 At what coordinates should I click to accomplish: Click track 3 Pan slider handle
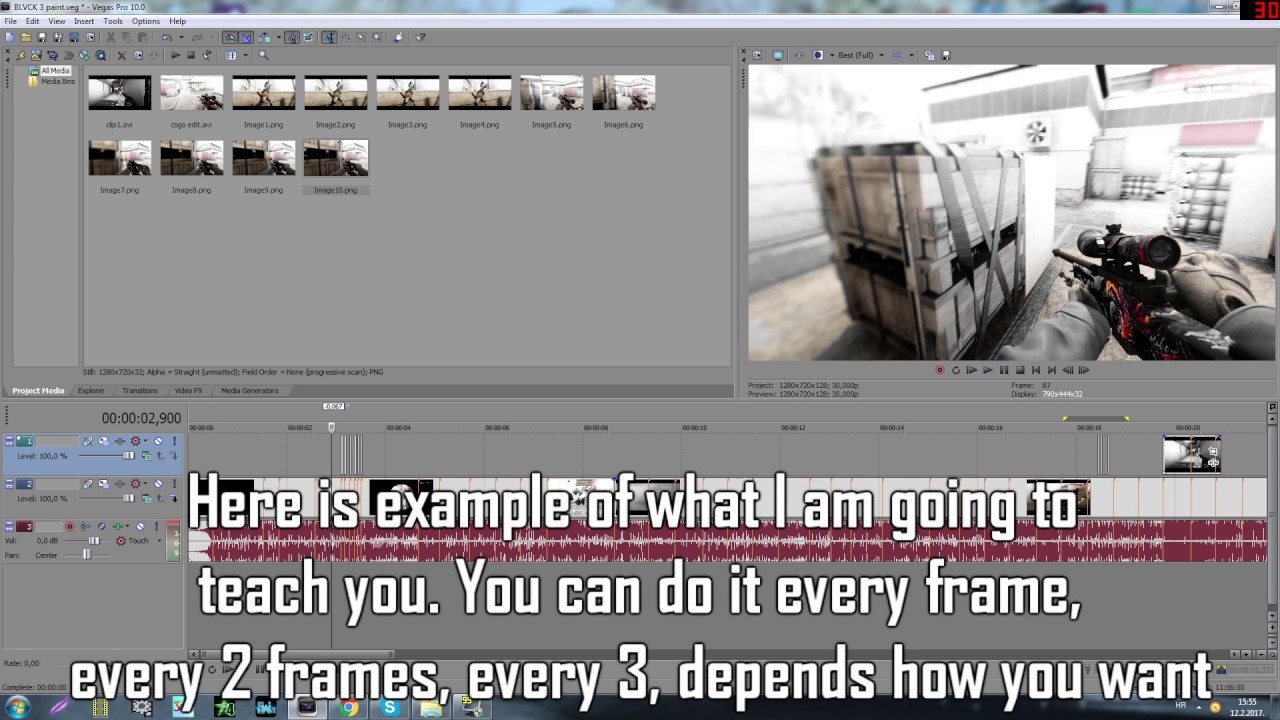coord(87,555)
